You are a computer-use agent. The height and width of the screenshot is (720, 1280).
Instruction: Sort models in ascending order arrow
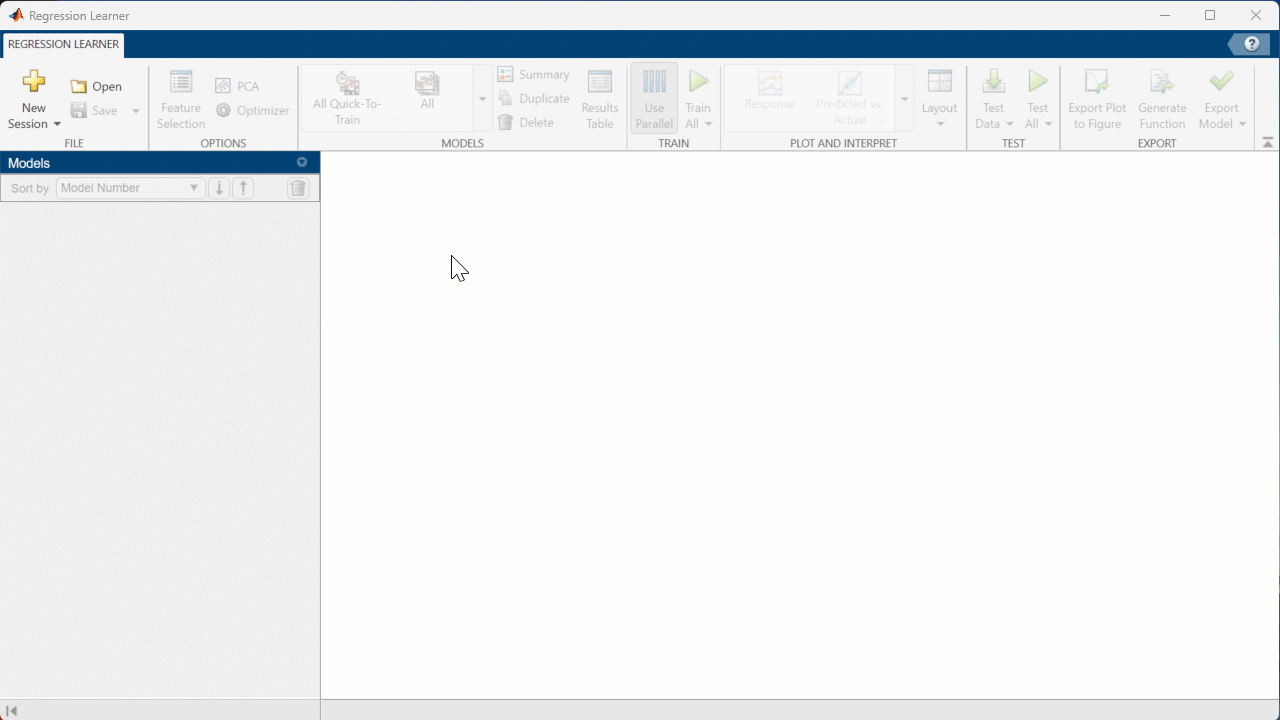[x=243, y=188]
